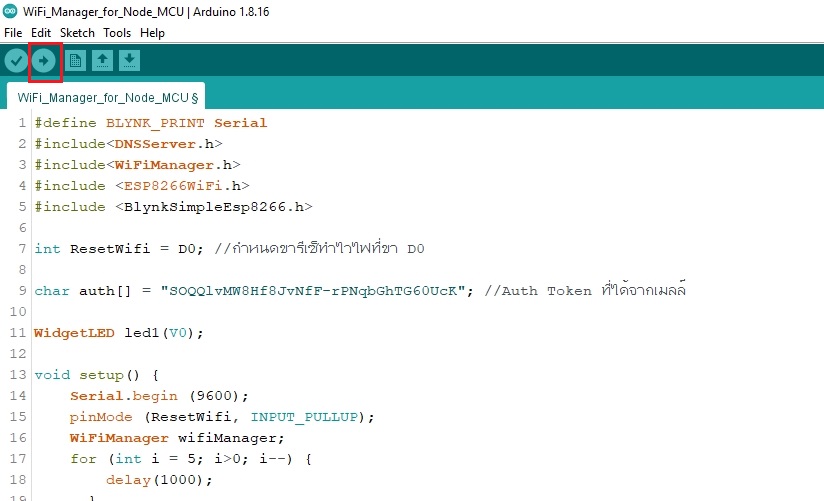Viewport: 824px width, 501px height.
Task: Open the Tools menu
Action: (x=117, y=33)
